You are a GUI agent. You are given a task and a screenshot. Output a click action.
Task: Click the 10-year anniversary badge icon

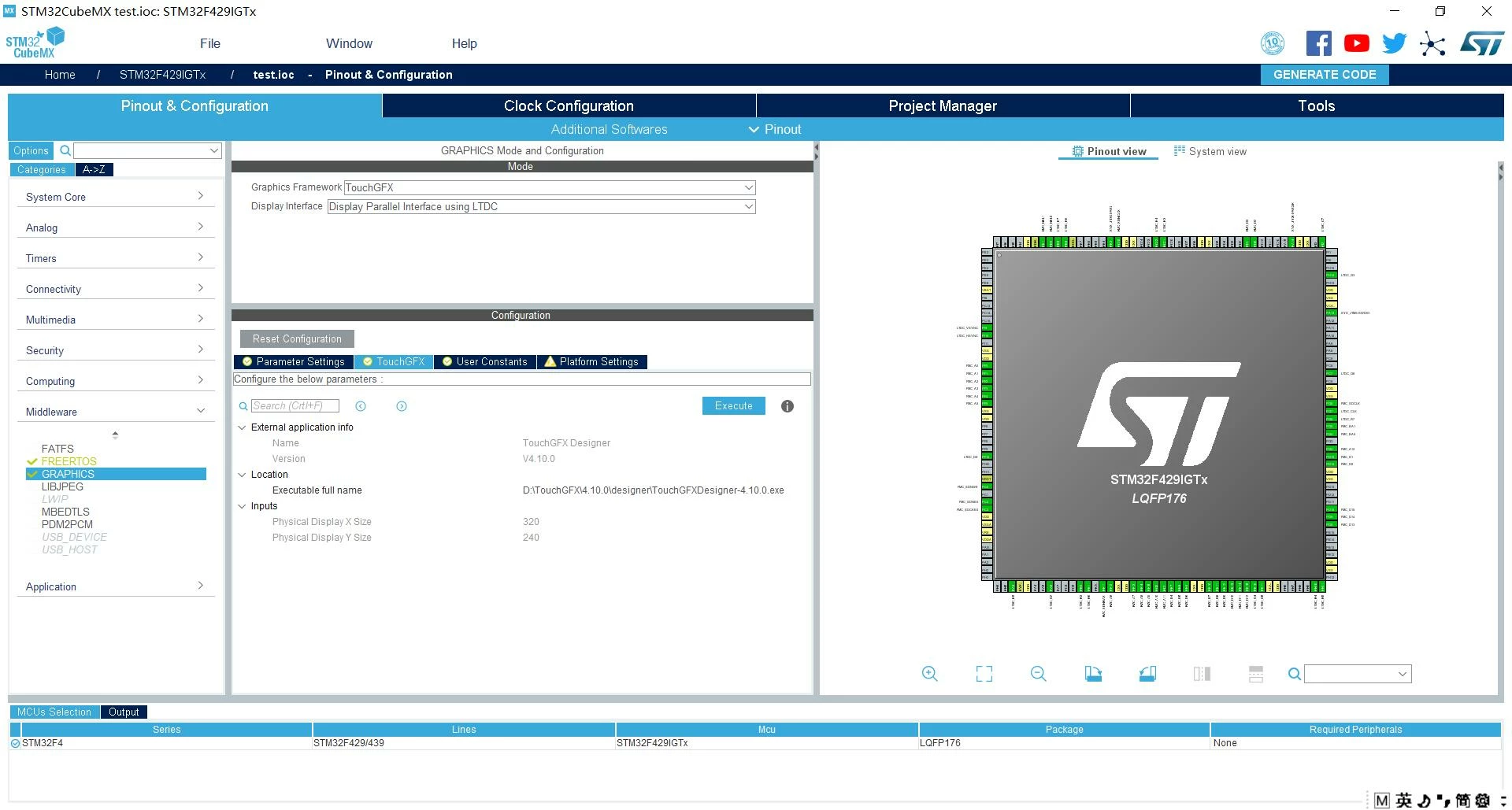(x=1273, y=43)
